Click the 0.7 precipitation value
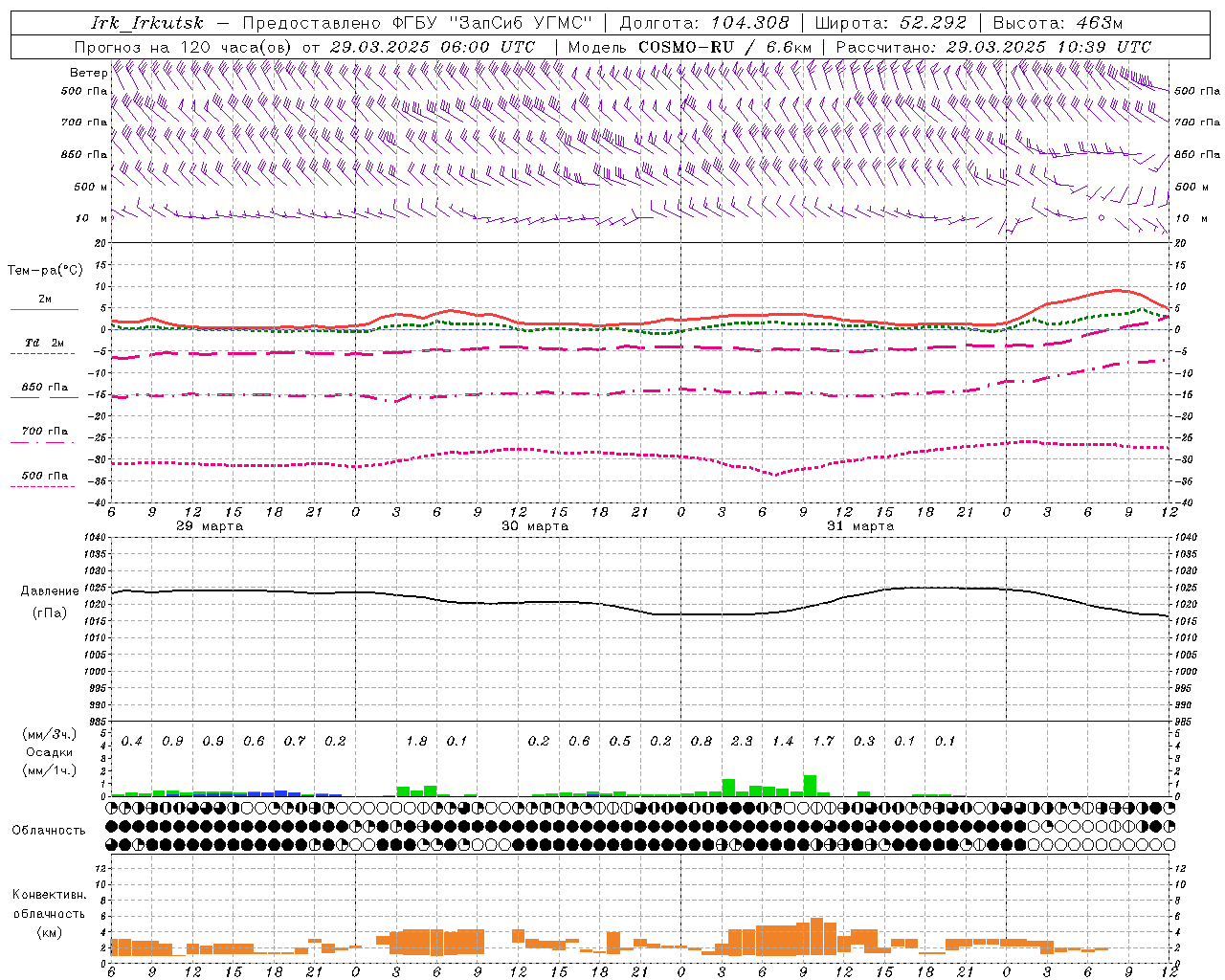 tap(295, 741)
